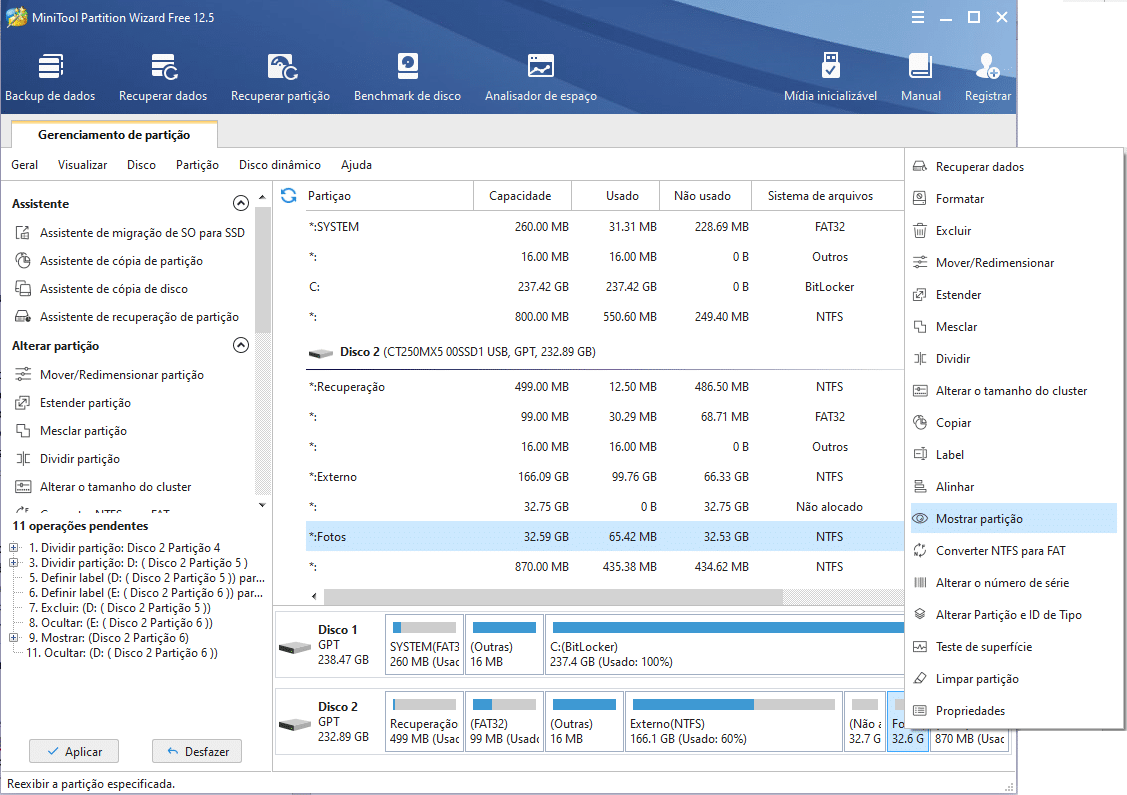Launch Recuperar dados tool
The image size is (1127, 795).
tap(163, 78)
